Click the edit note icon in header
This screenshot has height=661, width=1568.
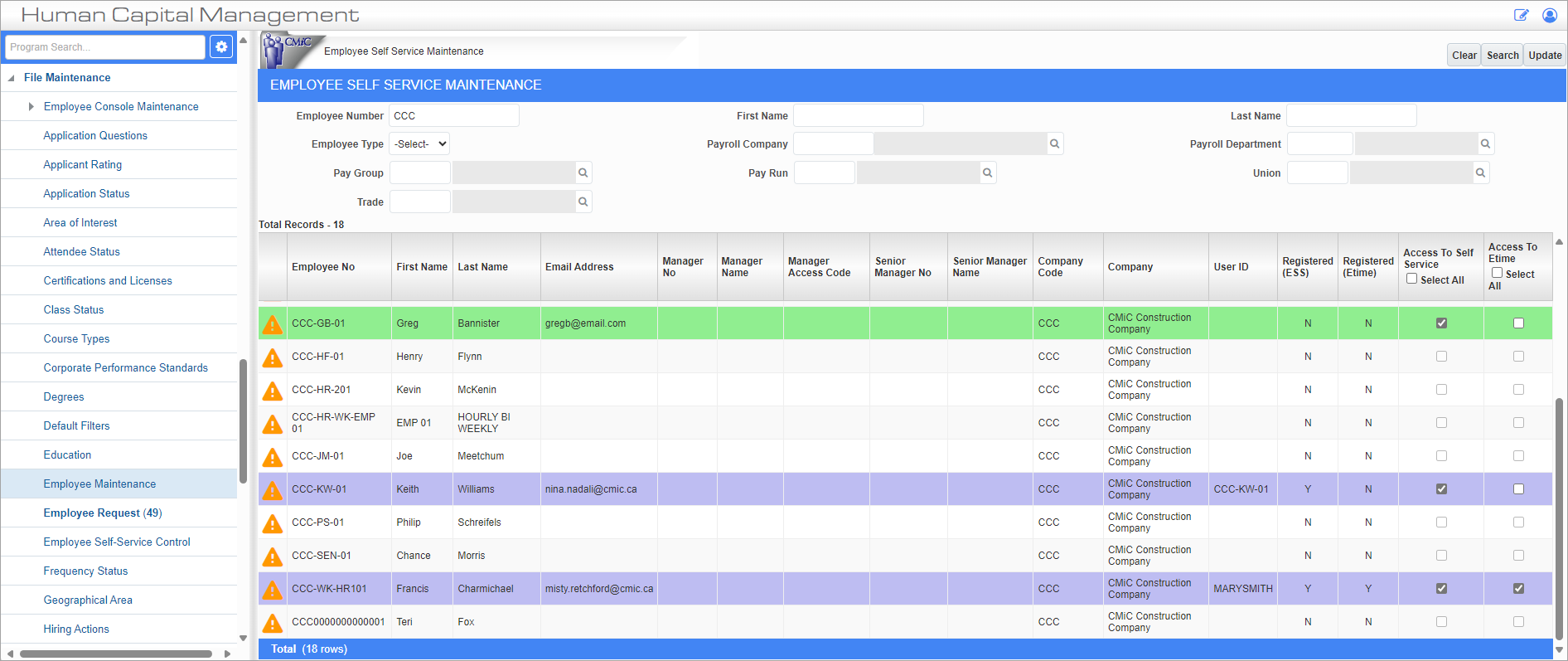pyautogui.click(x=1521, y=15)
